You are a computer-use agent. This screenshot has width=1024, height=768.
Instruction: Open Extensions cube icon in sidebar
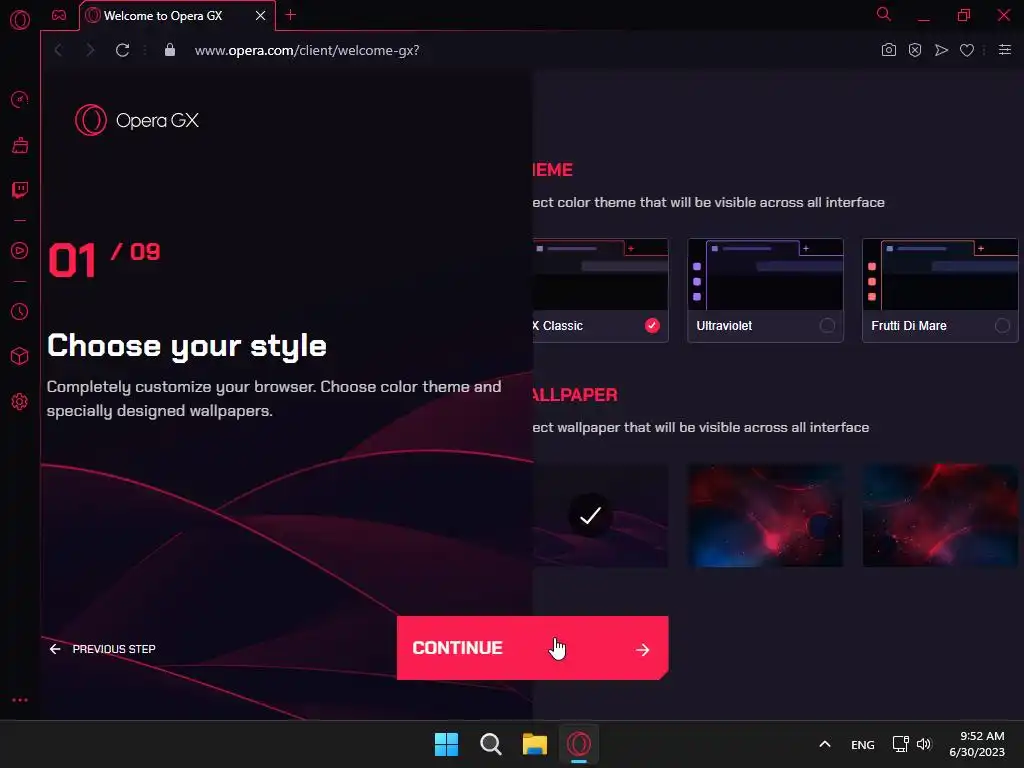point(20,357)
